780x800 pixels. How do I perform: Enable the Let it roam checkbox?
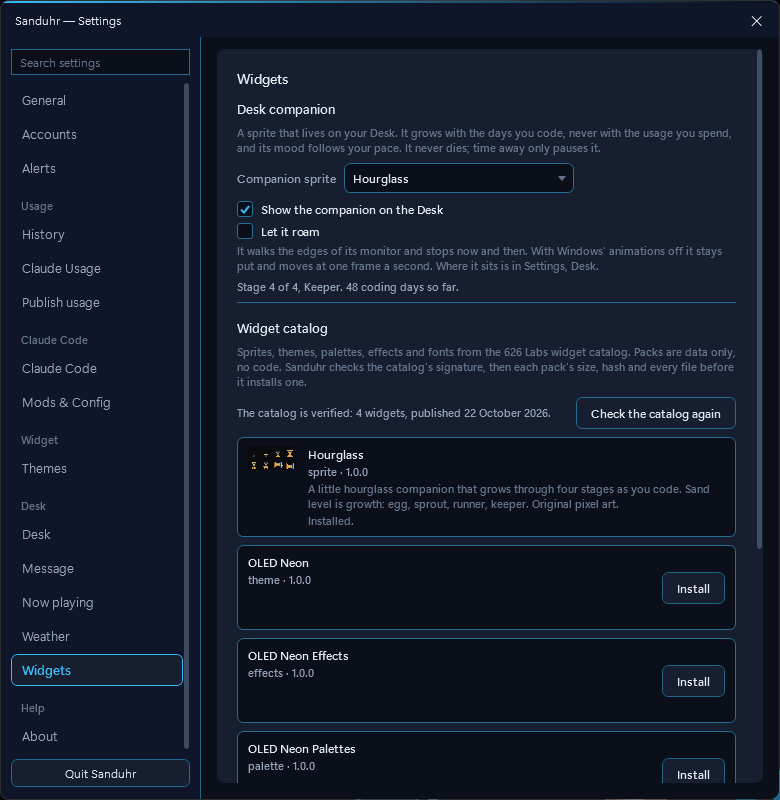tap(245, 231)
